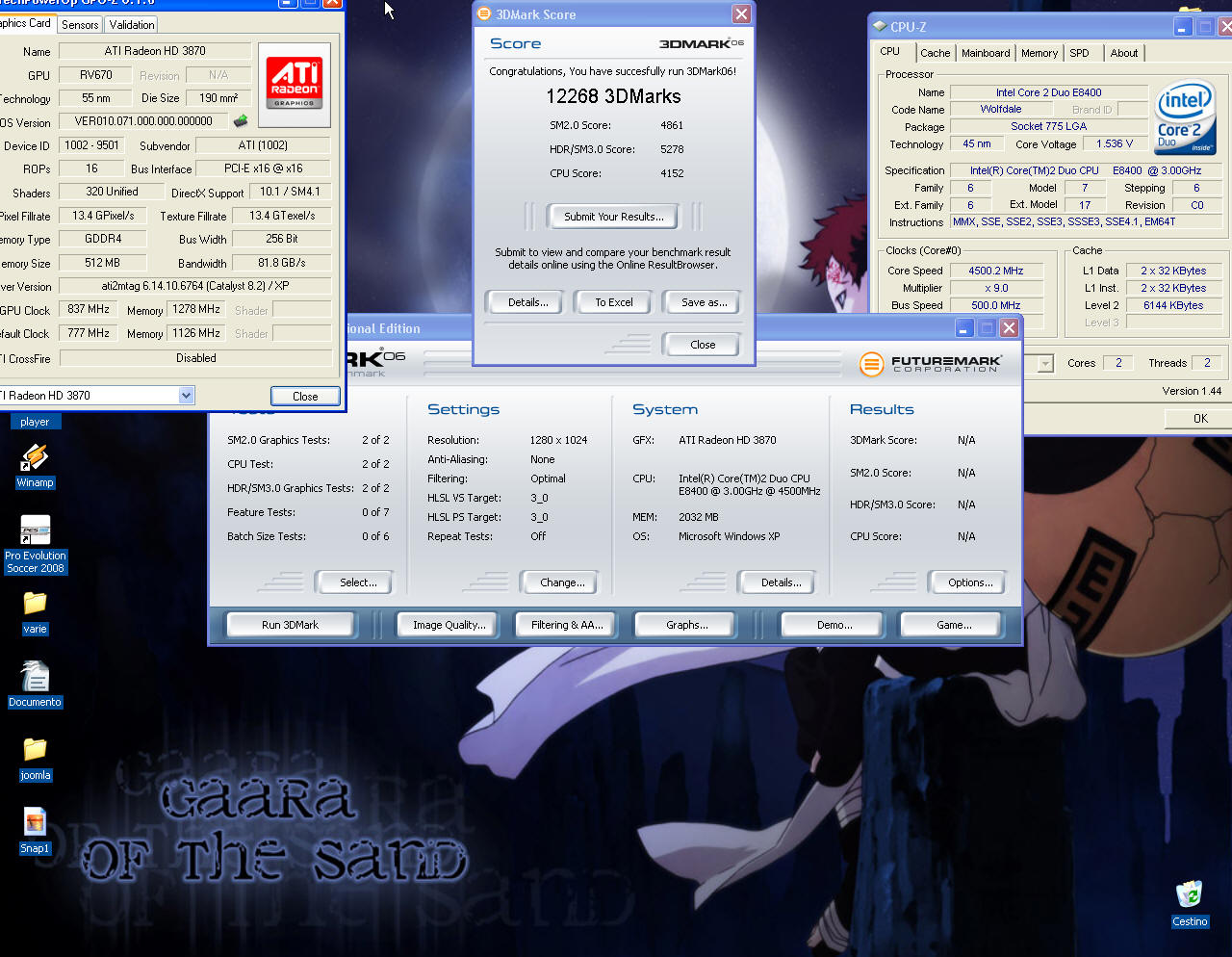Click the Multiplier x 9.0 value

click(x=996, y=288)
